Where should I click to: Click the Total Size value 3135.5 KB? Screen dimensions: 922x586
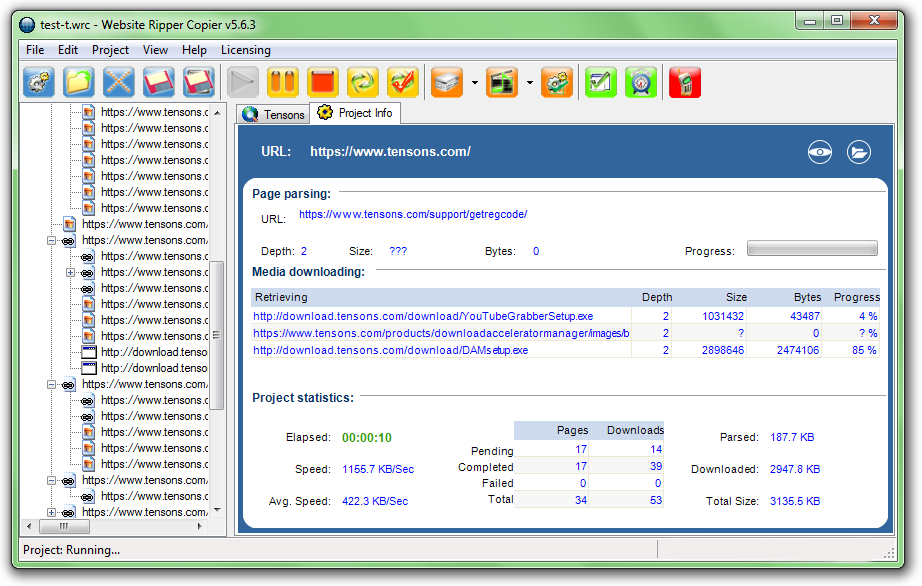(795, 501)
